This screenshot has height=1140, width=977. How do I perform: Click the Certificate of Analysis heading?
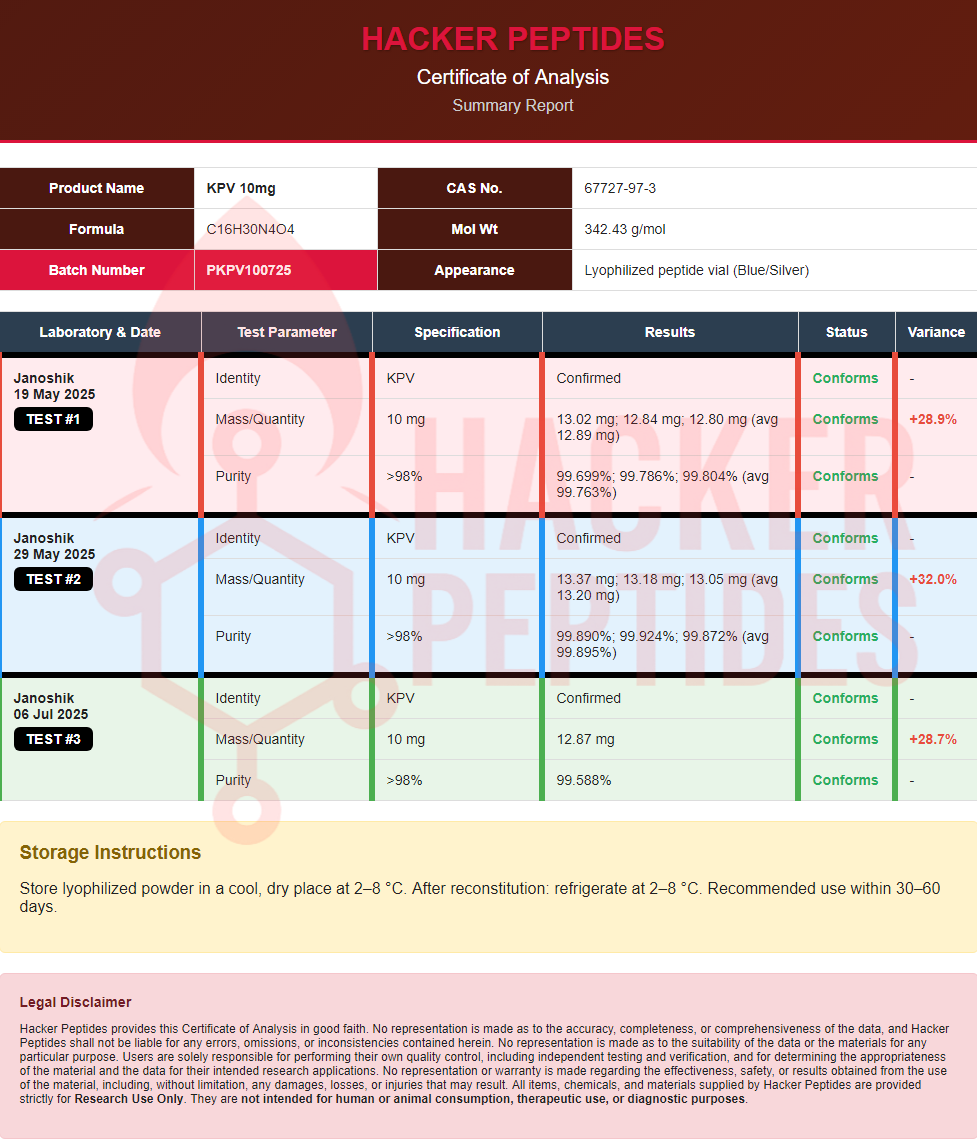coord(512,77)
